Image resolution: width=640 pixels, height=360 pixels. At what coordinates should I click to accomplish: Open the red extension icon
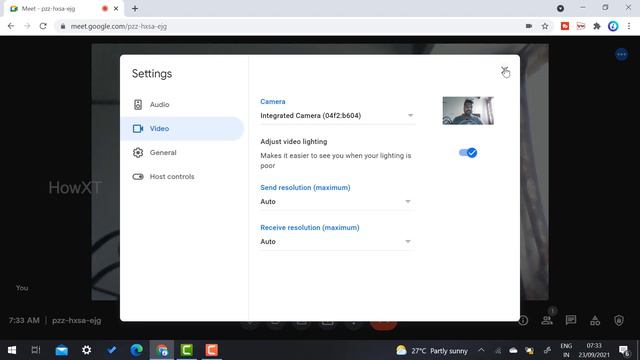(x=565, y=26)
